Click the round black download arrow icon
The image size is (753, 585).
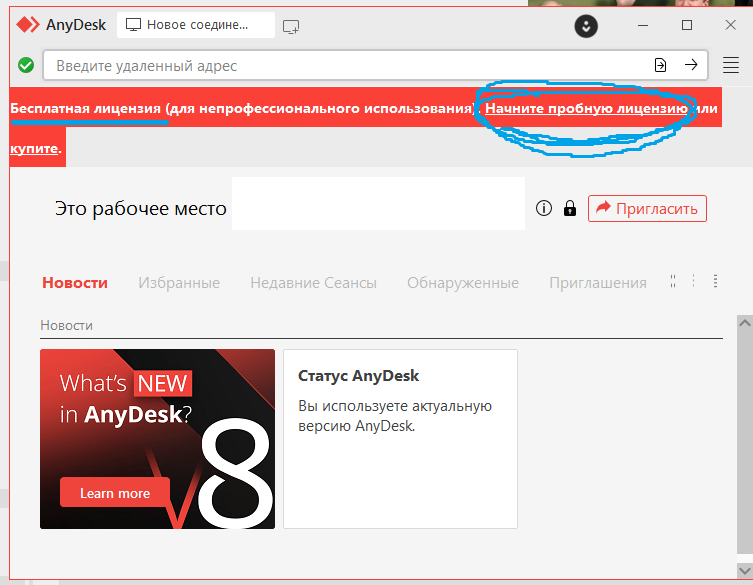pyautogui.click(x=586, y=26)
